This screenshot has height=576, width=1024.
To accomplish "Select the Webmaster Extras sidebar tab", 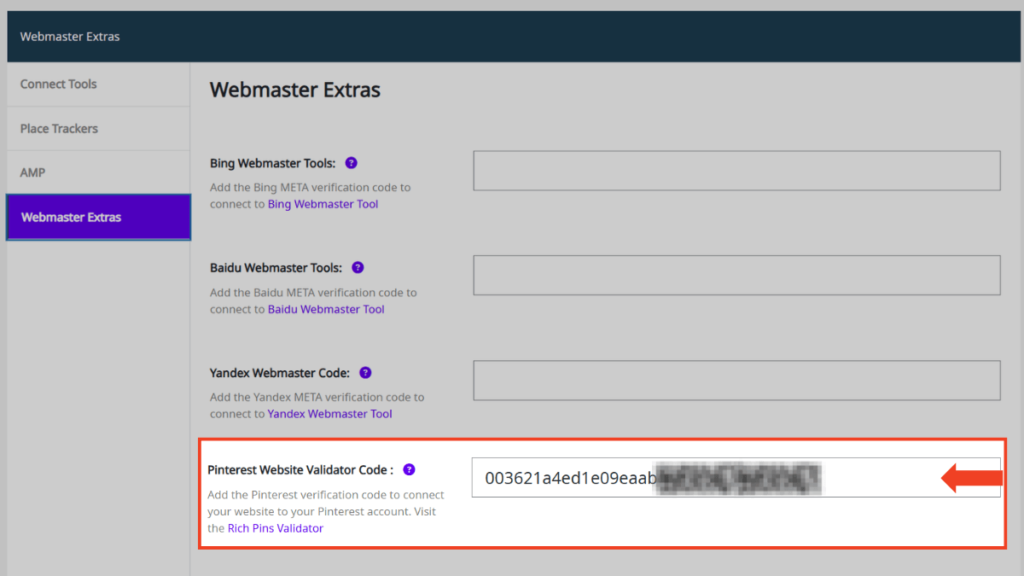I will click(99, 217).
